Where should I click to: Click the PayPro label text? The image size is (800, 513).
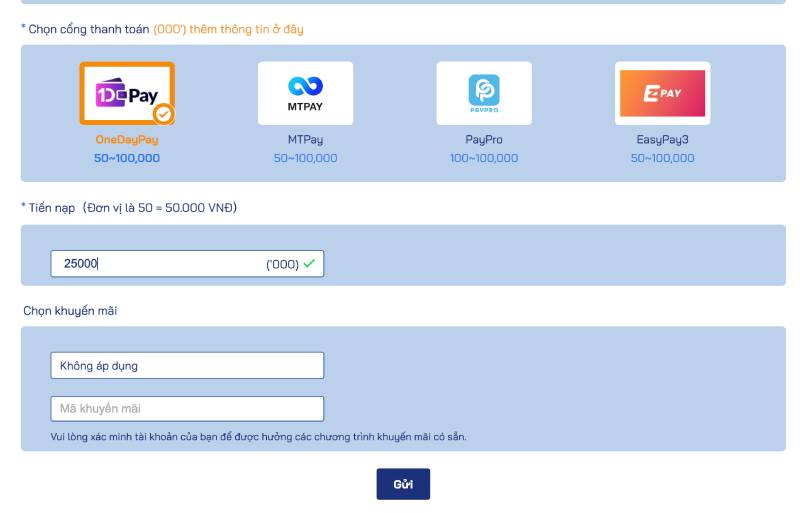(484, 139)
